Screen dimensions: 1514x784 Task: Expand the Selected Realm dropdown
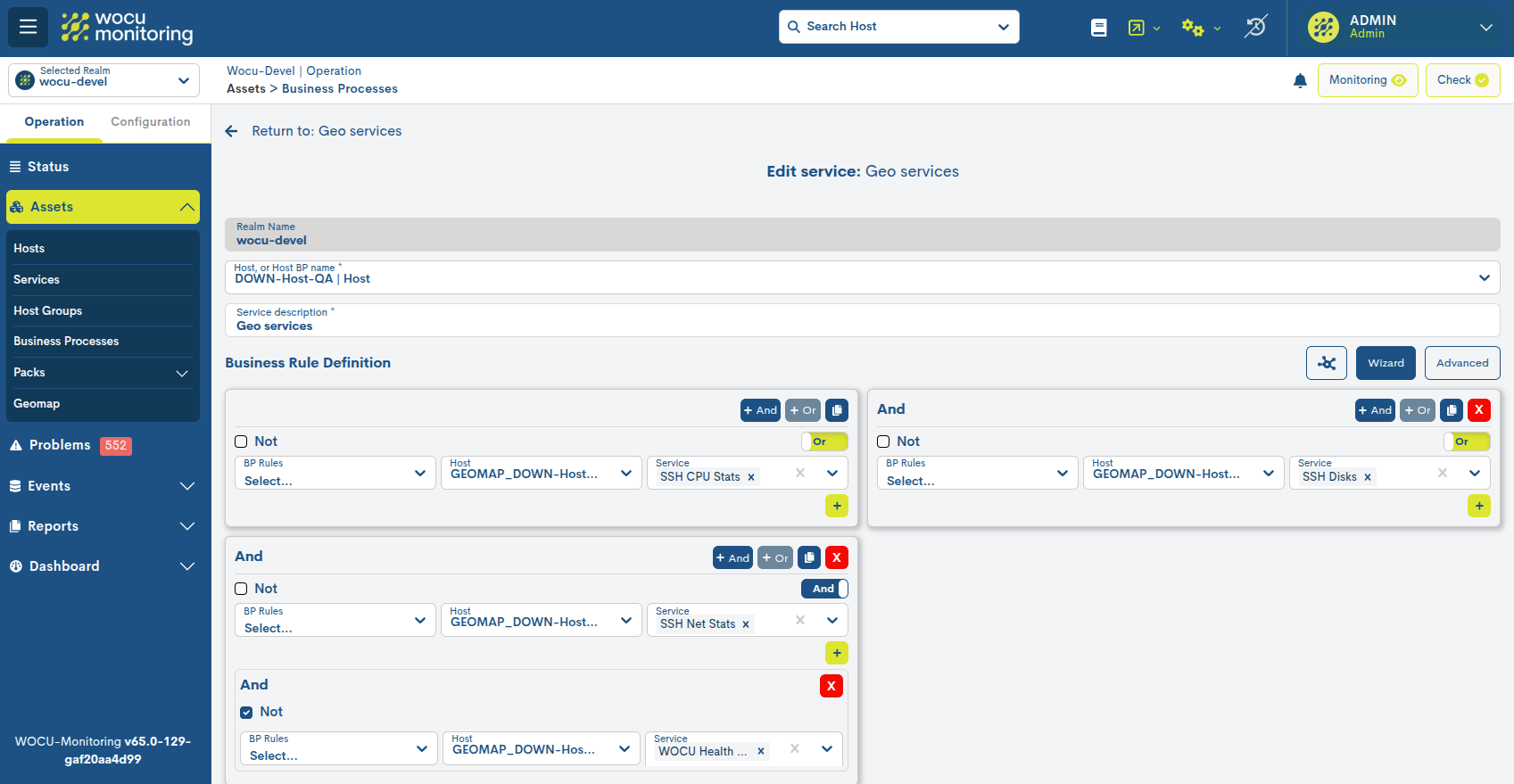coord(103,80)
